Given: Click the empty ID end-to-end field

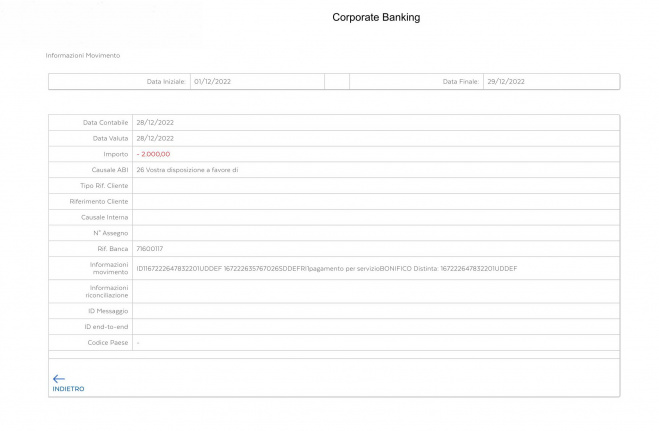Looking at the screenshot, I should click(375, 327).
